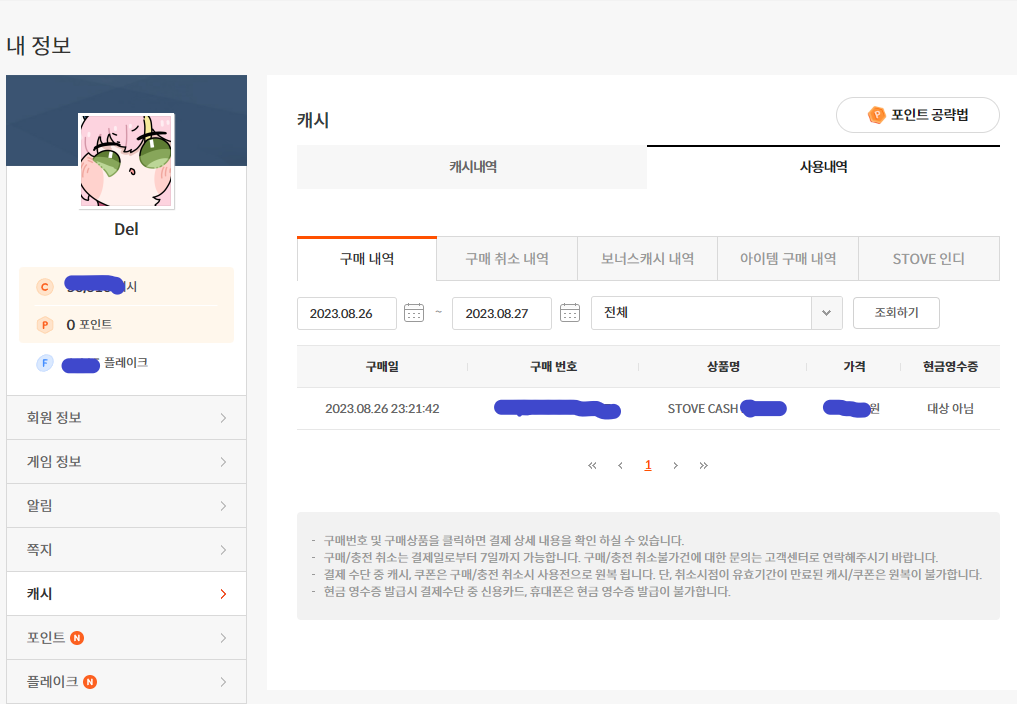Open the STOVE CASH purchase entry
1017x704 pixels.
702,409
